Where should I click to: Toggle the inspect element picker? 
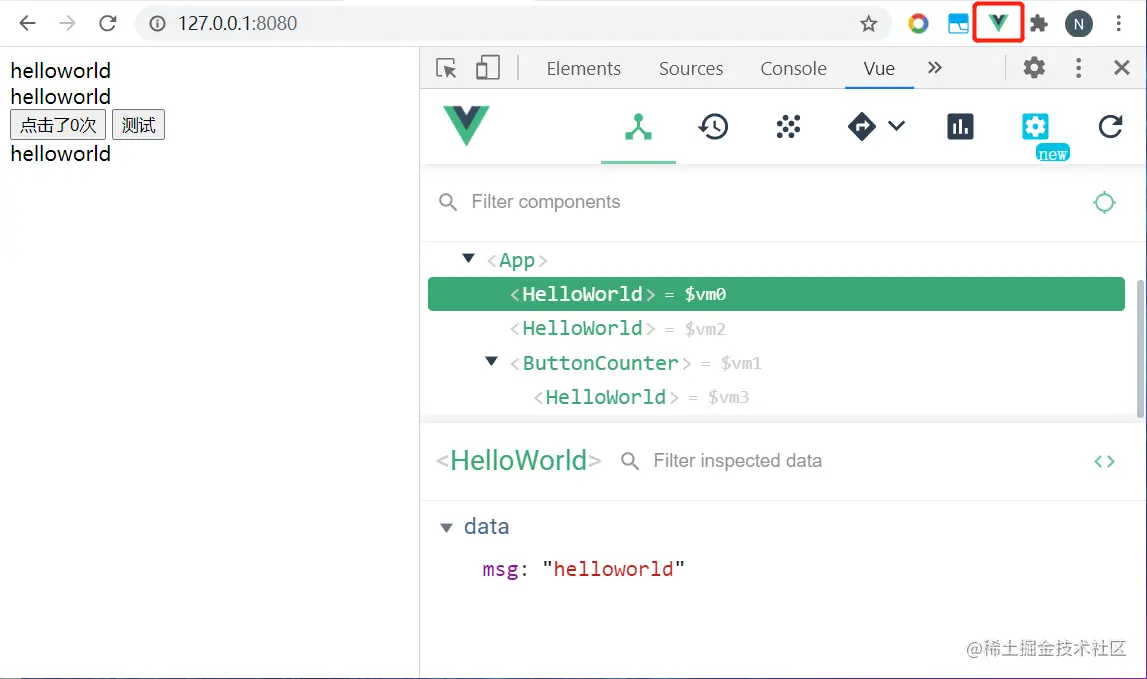[x=446, y=68]
